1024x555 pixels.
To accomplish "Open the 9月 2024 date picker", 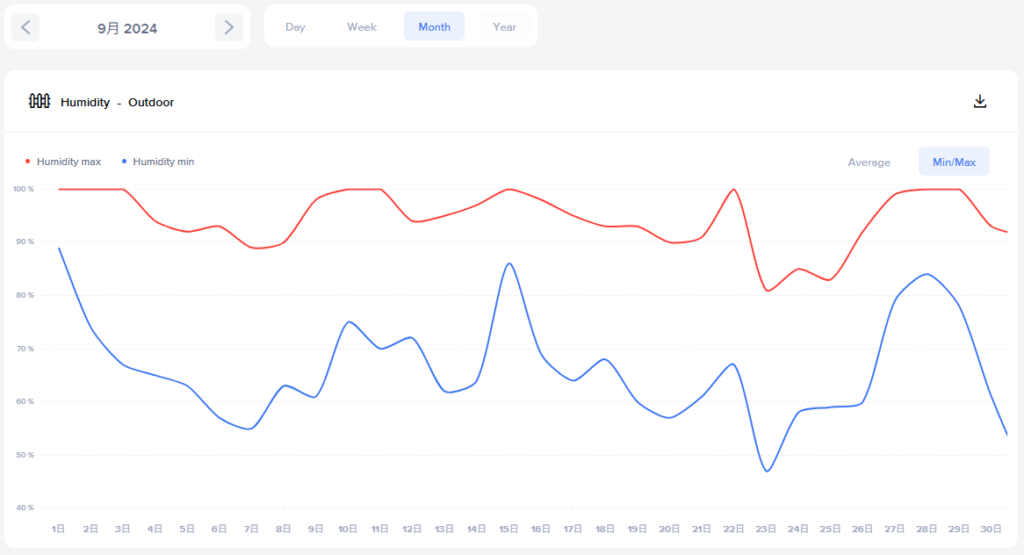I will pos(127,28).
